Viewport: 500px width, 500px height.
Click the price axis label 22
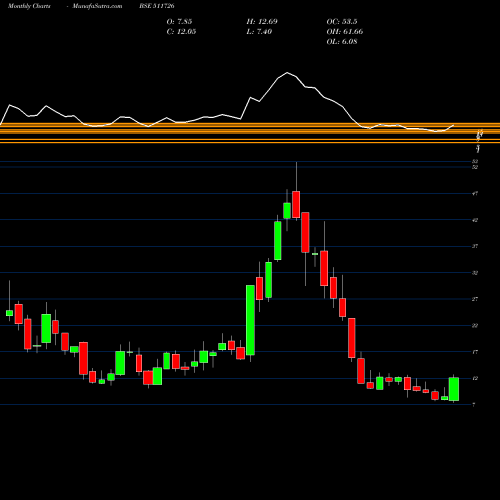[475, 325]
